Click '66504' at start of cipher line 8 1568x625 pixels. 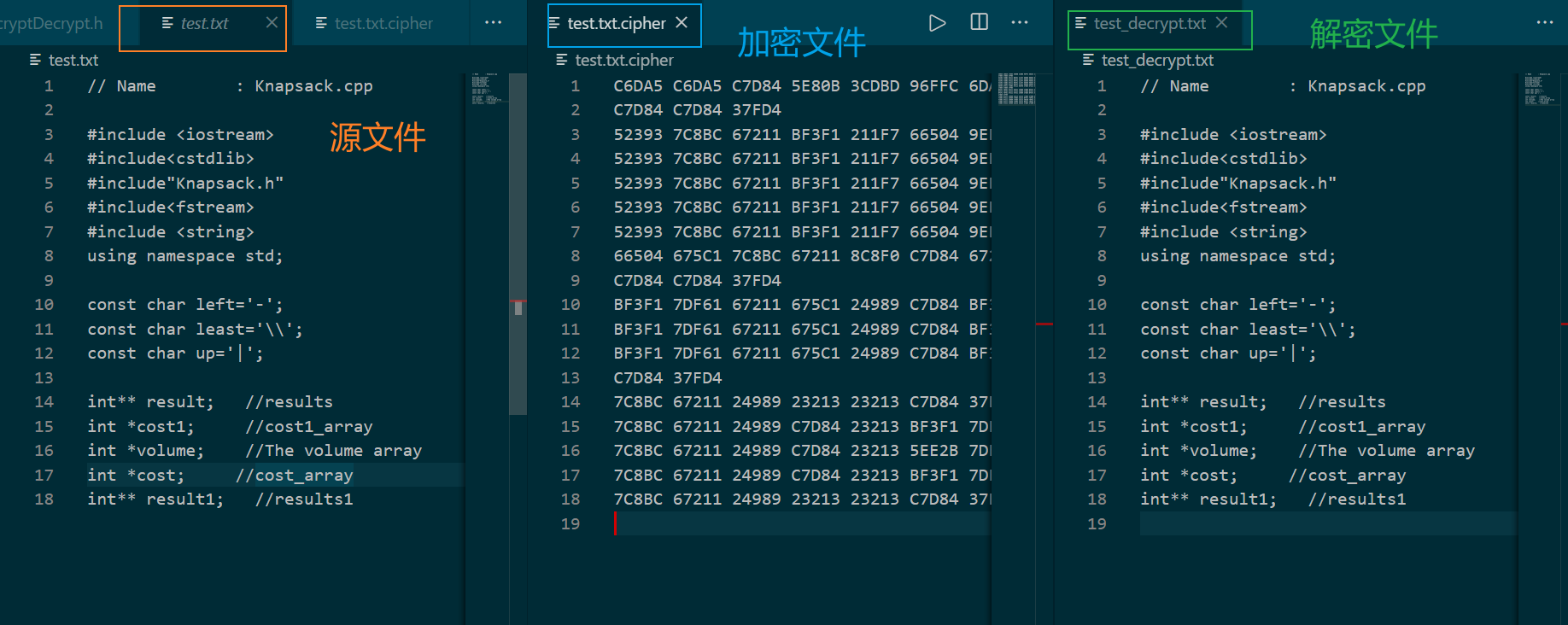pos(638,256)
